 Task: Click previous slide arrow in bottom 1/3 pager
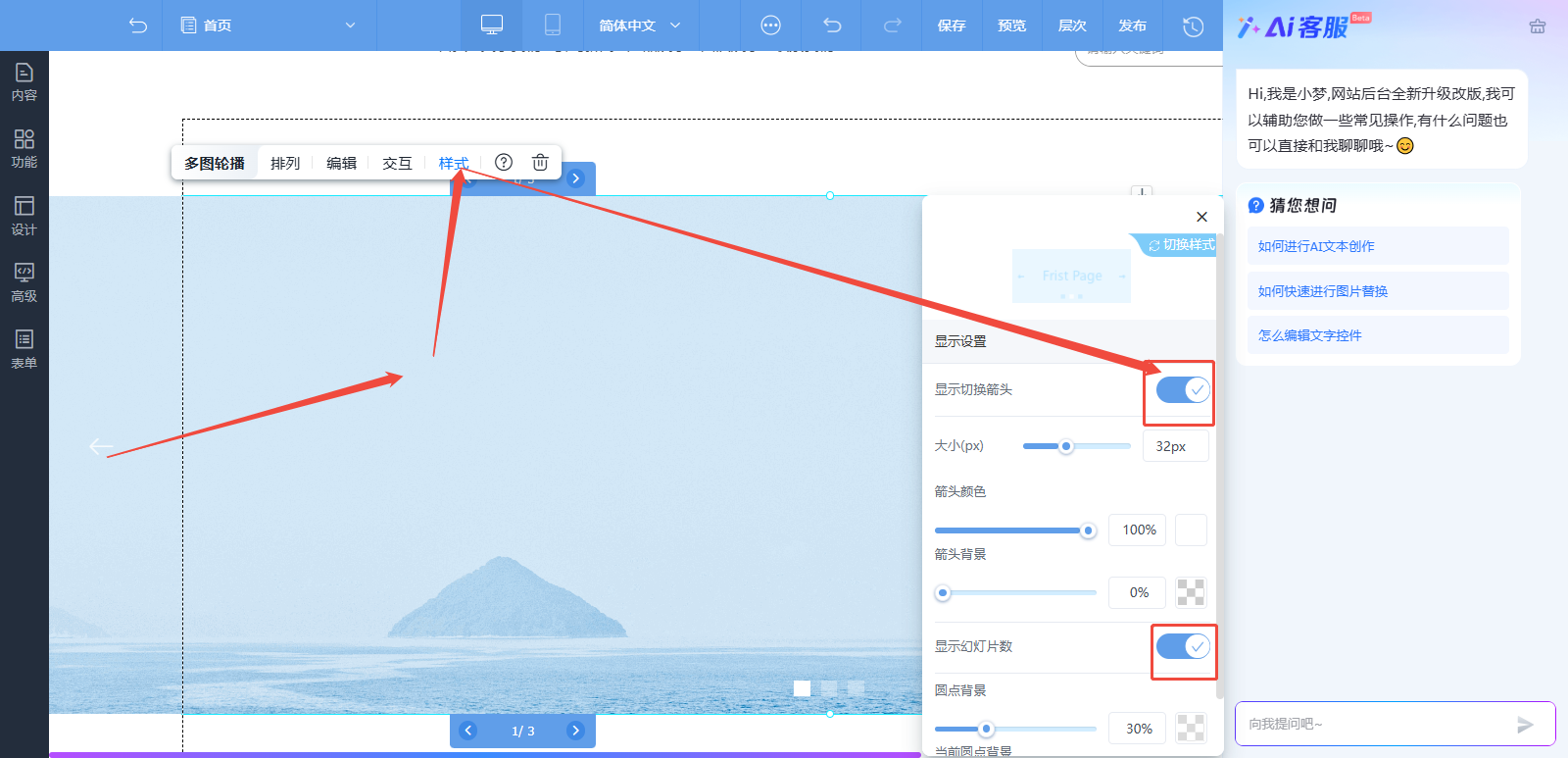point(468,731)
